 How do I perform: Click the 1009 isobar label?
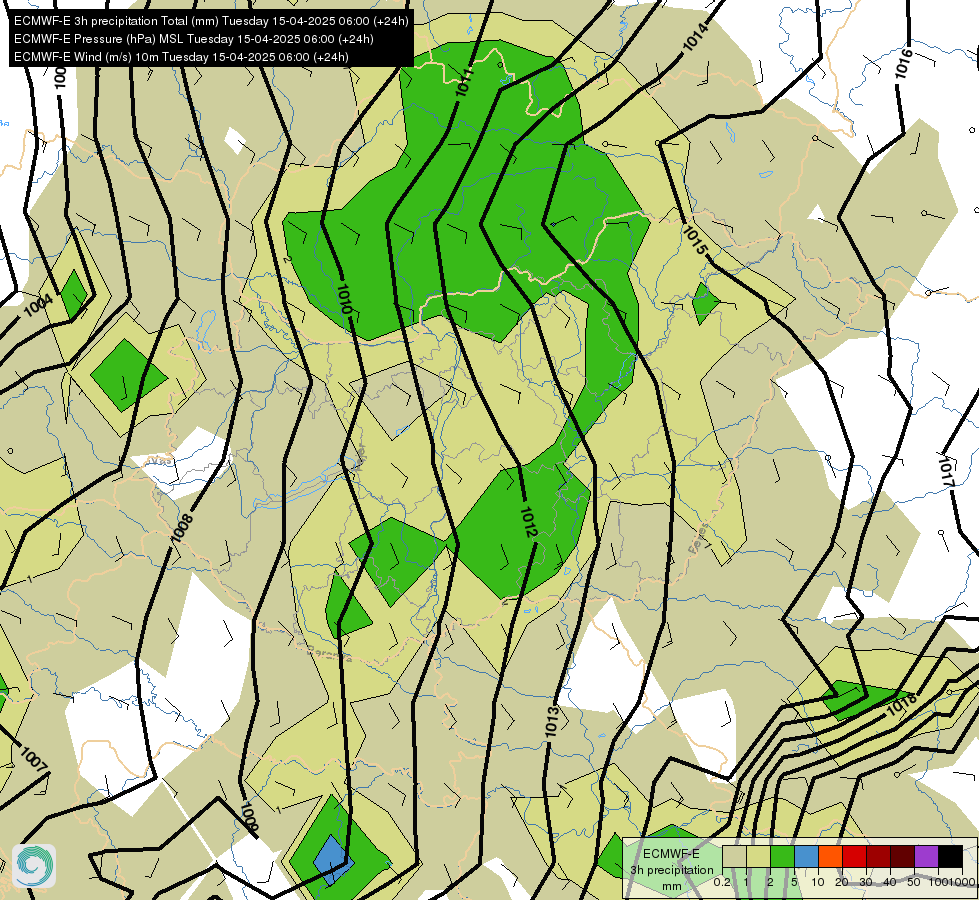tap(249, 818)
